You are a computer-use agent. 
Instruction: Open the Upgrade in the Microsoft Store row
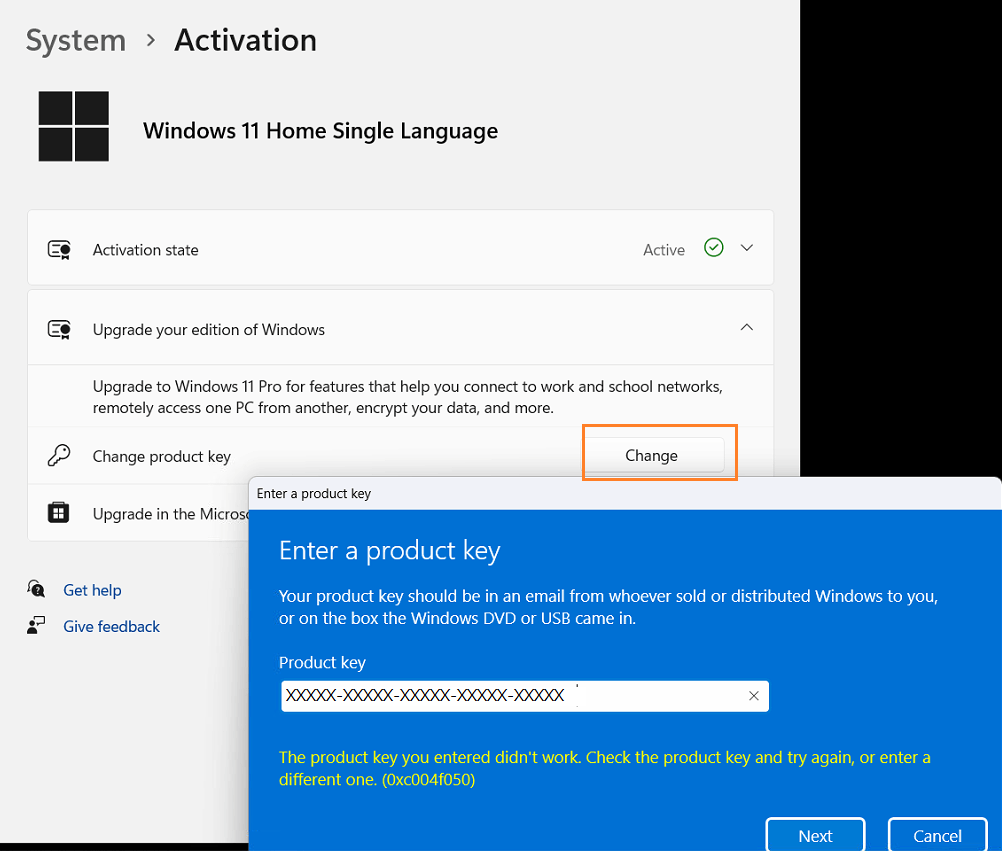click(x=138, y=512)
